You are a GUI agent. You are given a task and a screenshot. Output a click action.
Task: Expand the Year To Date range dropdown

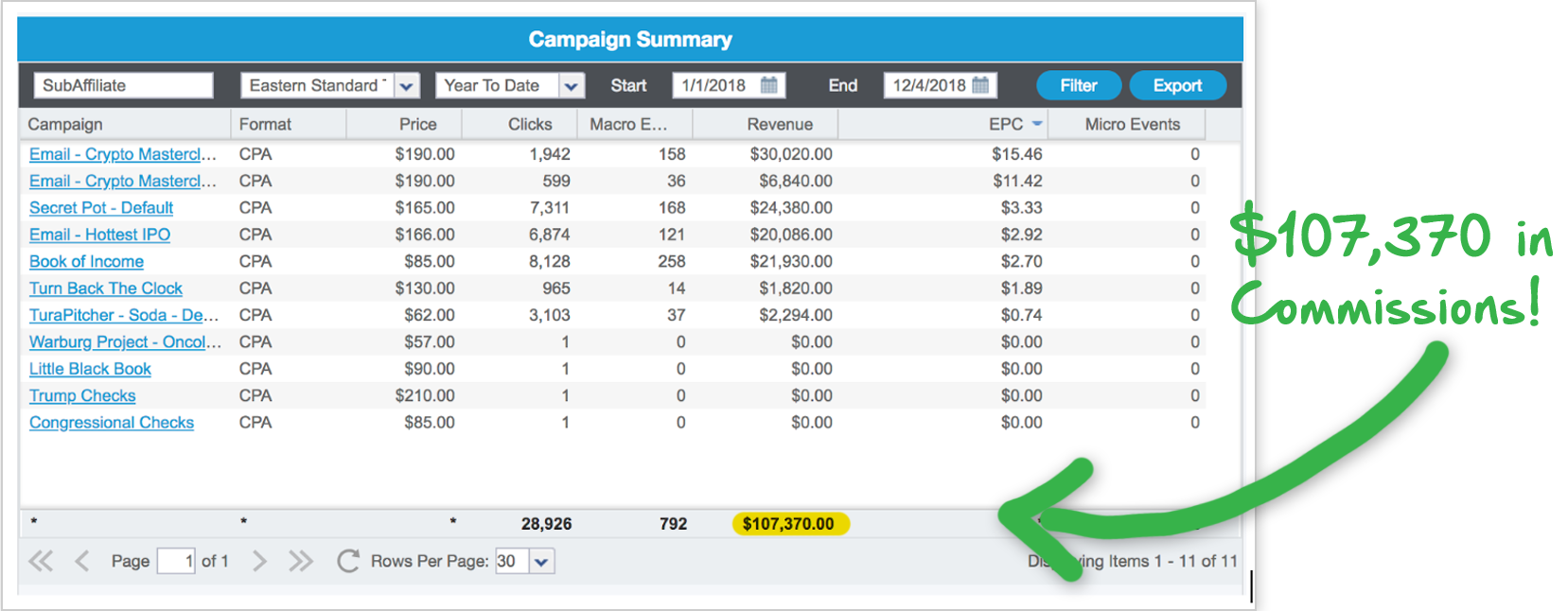pos(572,86)
